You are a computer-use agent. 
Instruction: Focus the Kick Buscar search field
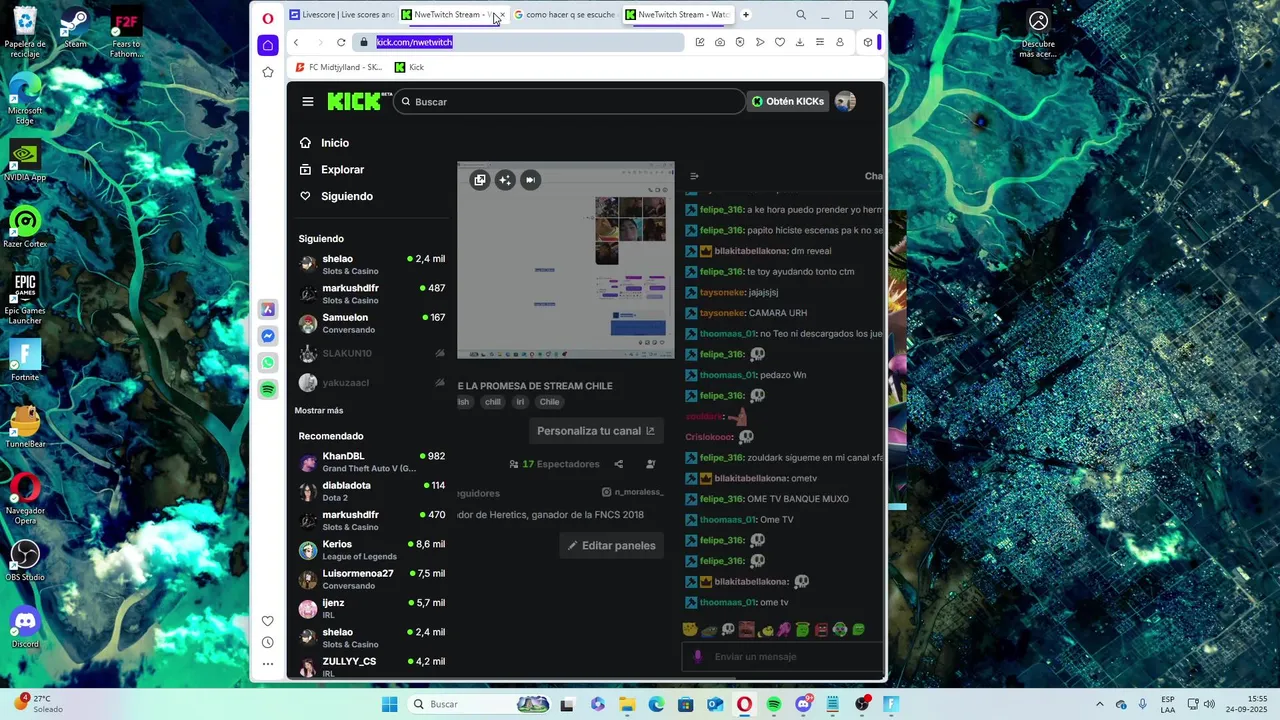click(569, 101)
